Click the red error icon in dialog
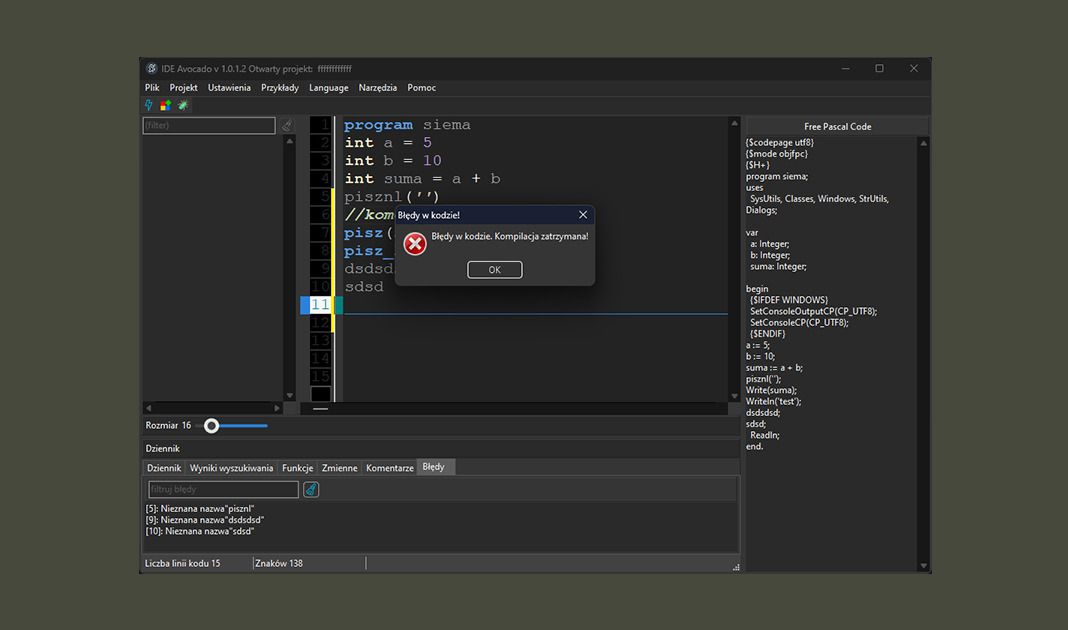The height and width of the screenshot is (630, 1068). [x=415, y=243]
